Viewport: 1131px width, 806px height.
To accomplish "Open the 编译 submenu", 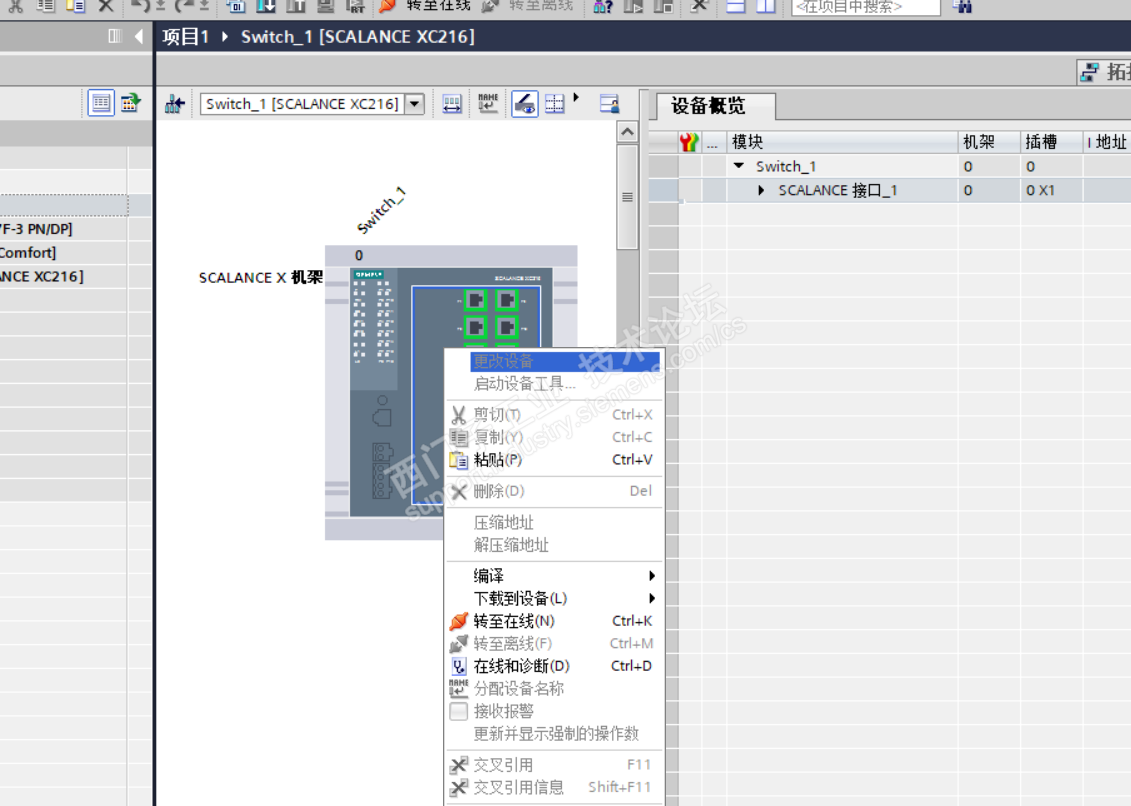I will pyautogui.click(x=554, y=576).
